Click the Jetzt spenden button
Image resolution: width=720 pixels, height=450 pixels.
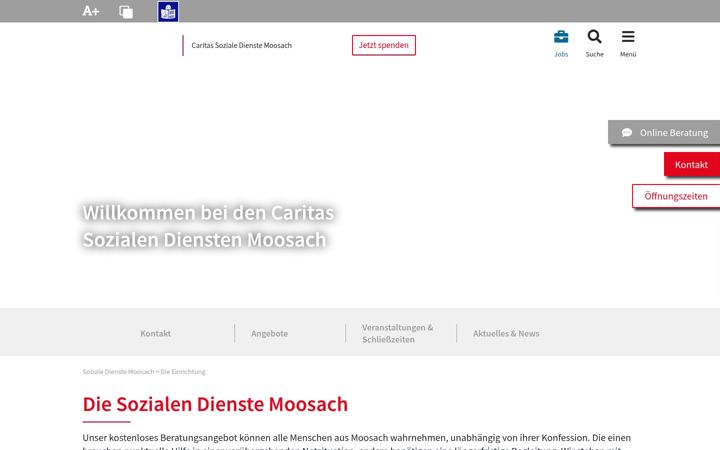click(x=384, y=45)
